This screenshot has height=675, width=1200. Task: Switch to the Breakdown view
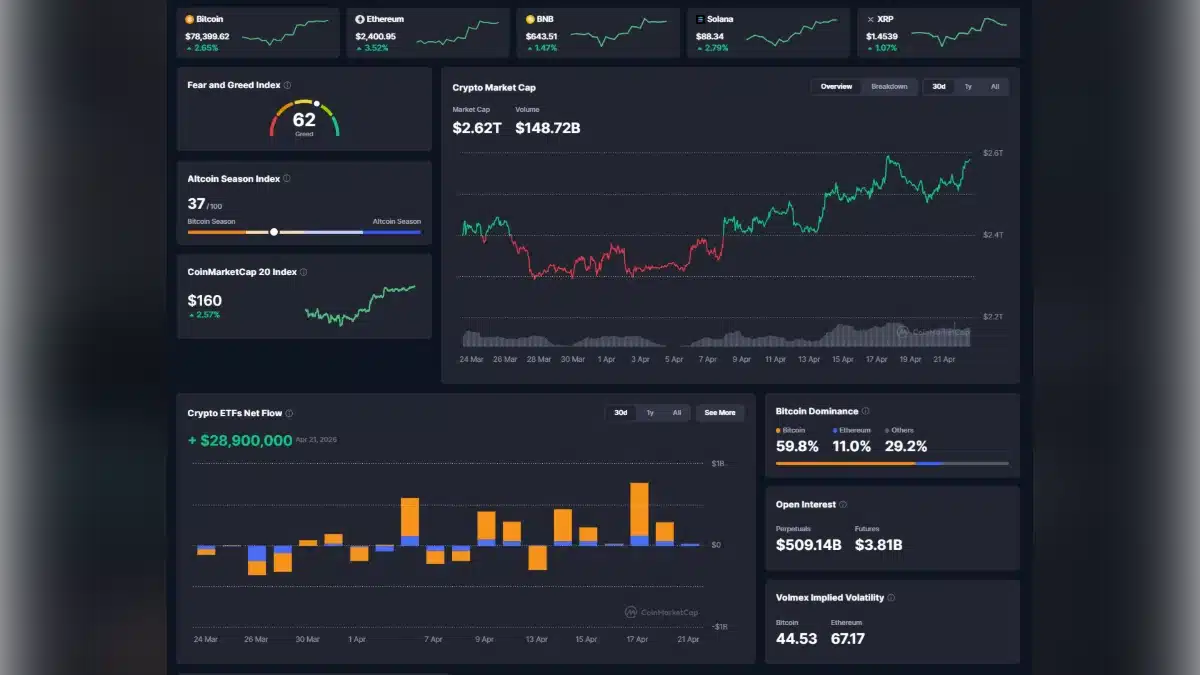pyautogui.click(x=890, y=86)
